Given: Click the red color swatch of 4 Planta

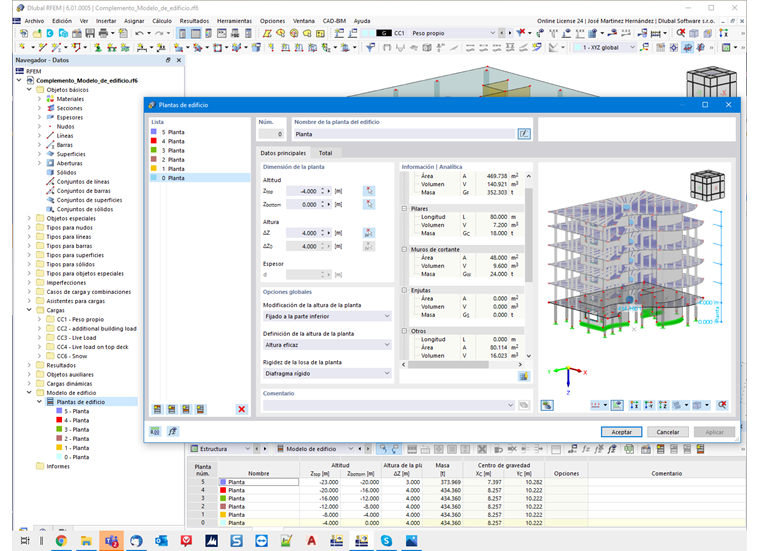Looking at the screenshot, I should pos(154,141).
